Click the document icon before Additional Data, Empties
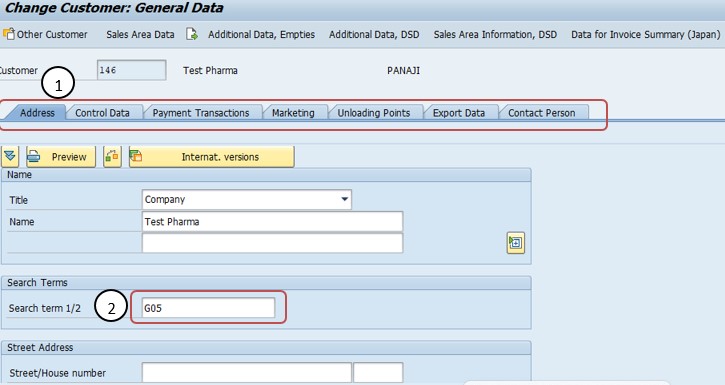725x385 pixels. pos(192,34)
